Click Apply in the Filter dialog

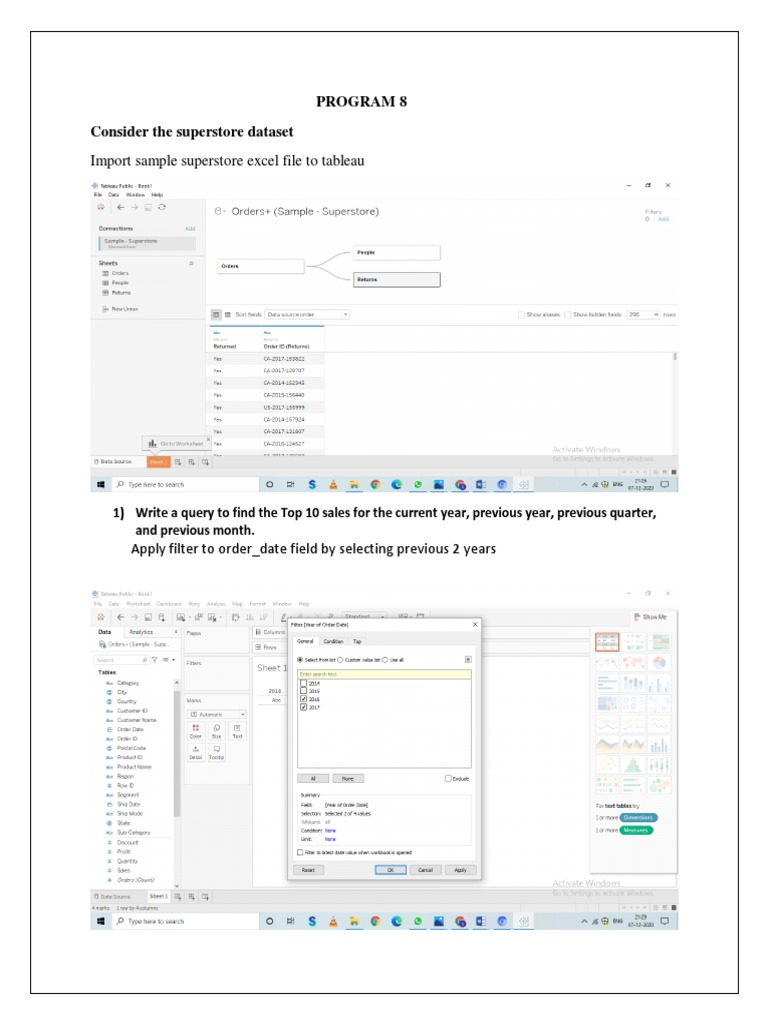(460, 870)
